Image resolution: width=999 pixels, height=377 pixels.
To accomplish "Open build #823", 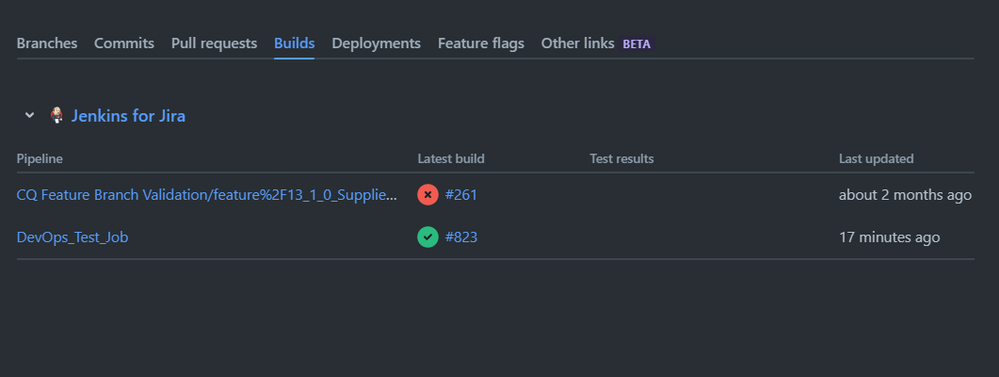I will (461, 238).
